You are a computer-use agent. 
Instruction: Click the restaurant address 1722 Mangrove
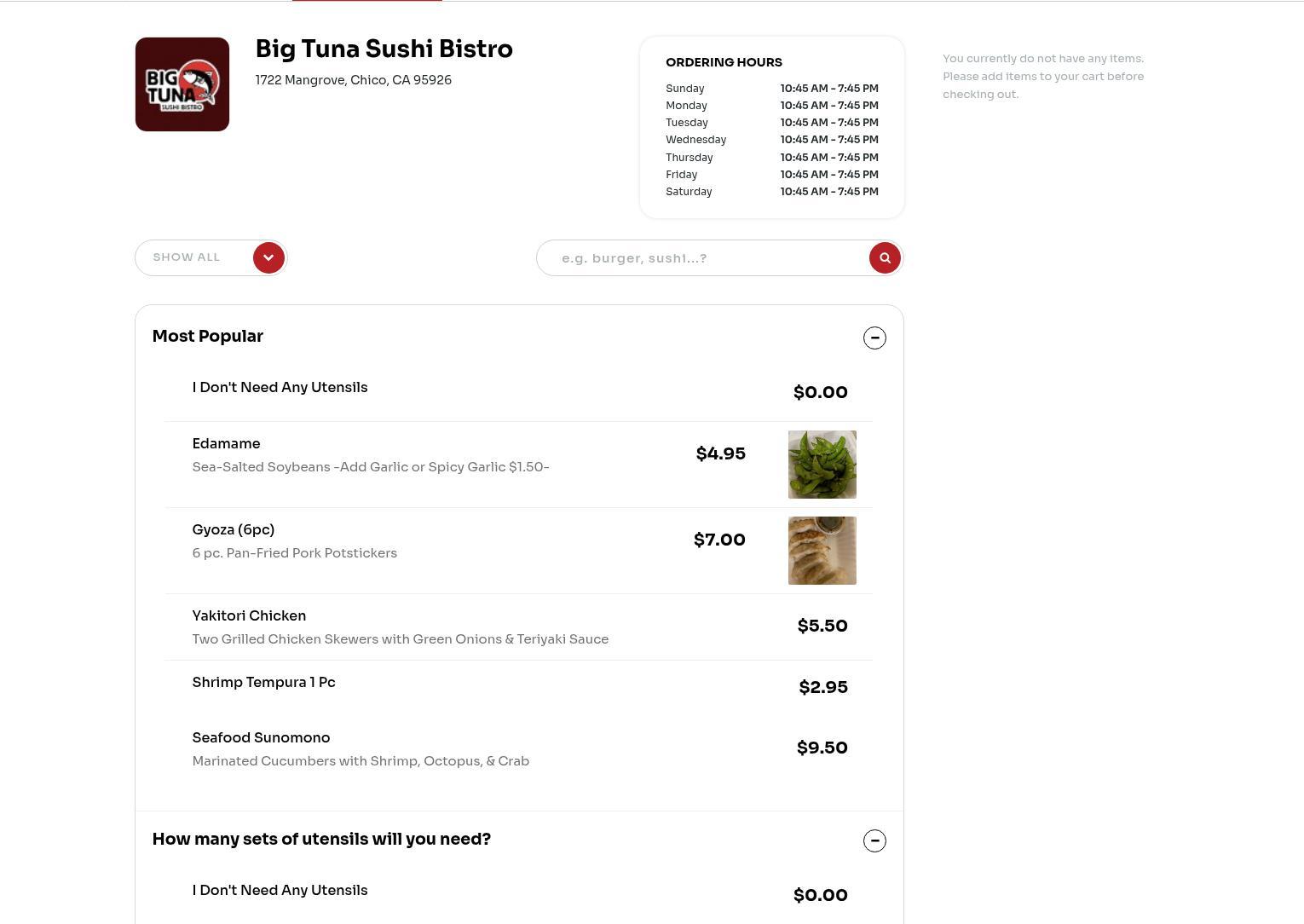click(354, 80)
